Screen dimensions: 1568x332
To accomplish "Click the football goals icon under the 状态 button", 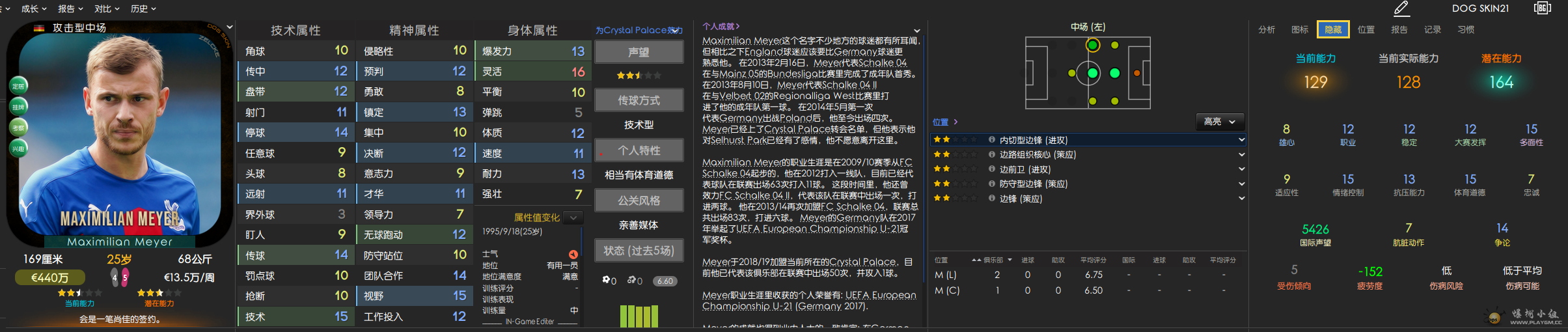I will tap(606, 280).
